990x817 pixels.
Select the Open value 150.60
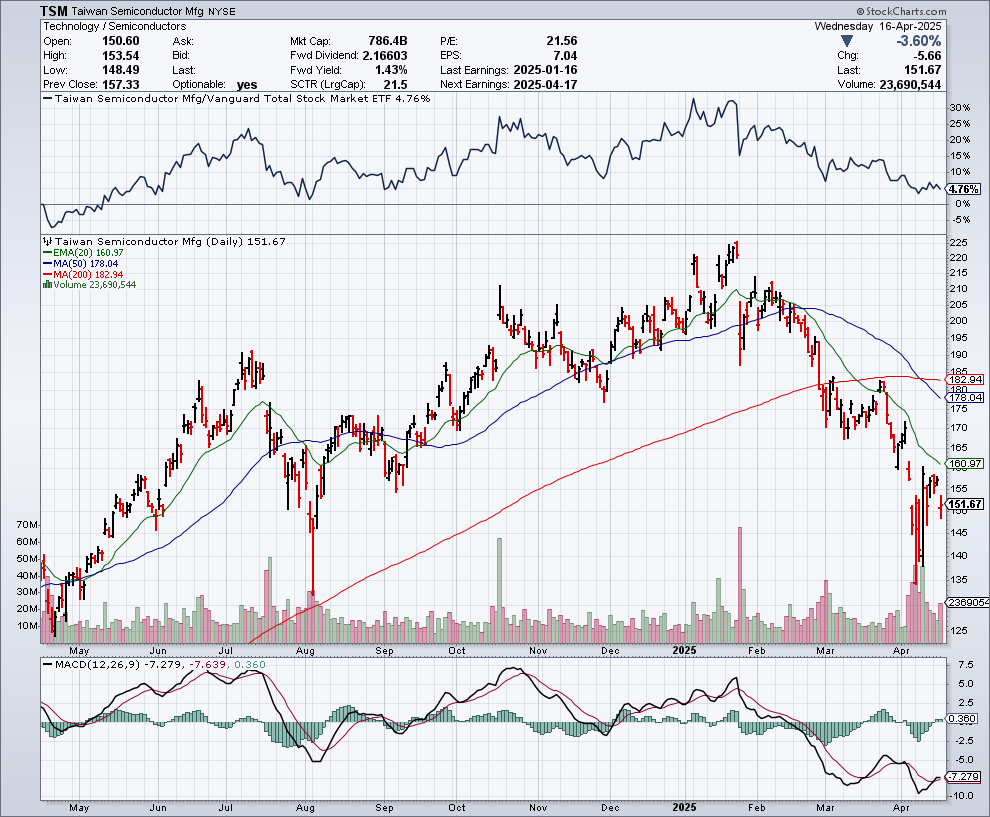coord(121,41)
